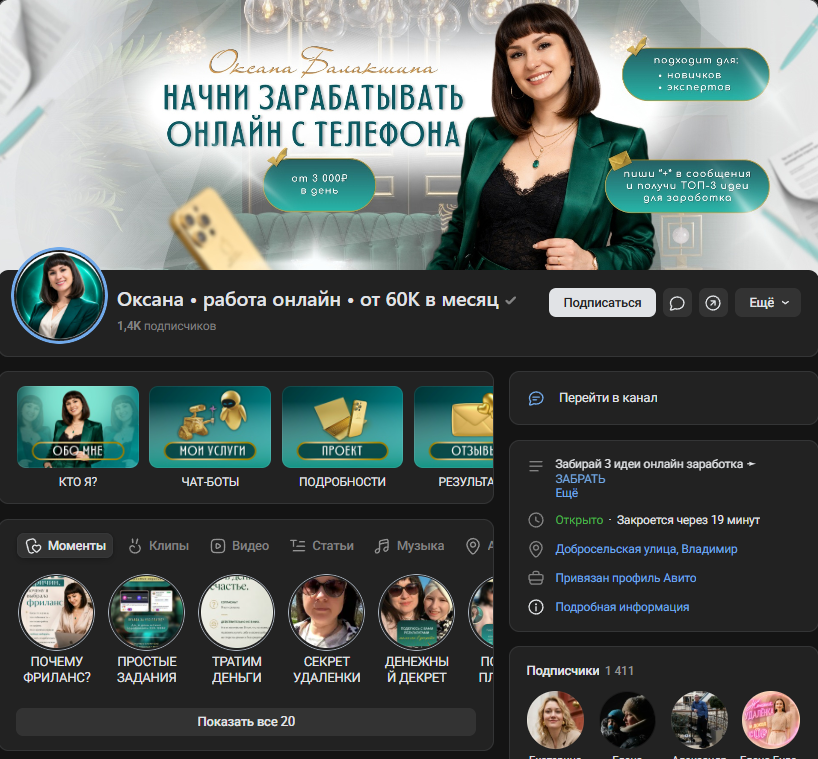Select the Музыка tab
The image size is (818, 759).
[x=410, y=546]
